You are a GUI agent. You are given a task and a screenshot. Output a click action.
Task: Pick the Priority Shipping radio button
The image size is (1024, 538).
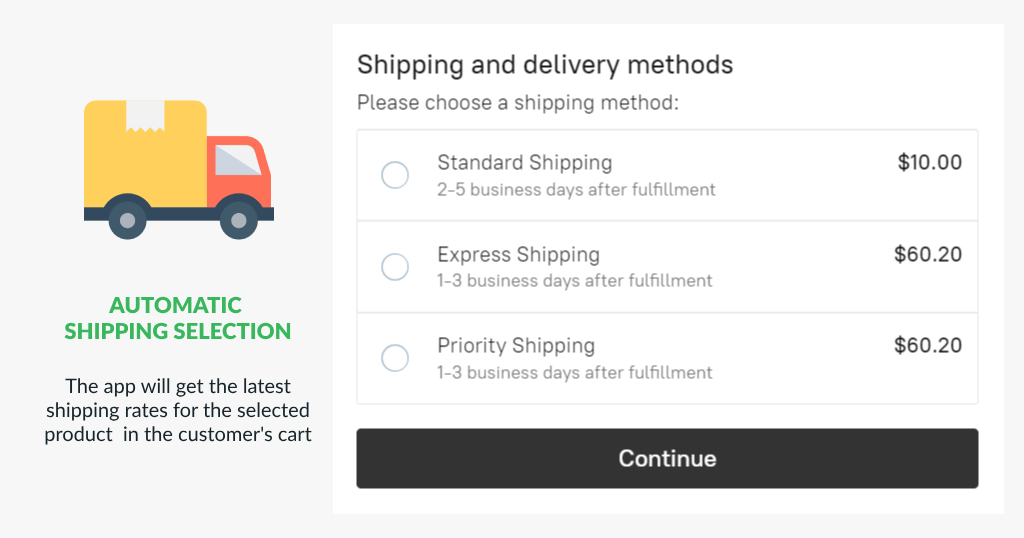point(395,358)
